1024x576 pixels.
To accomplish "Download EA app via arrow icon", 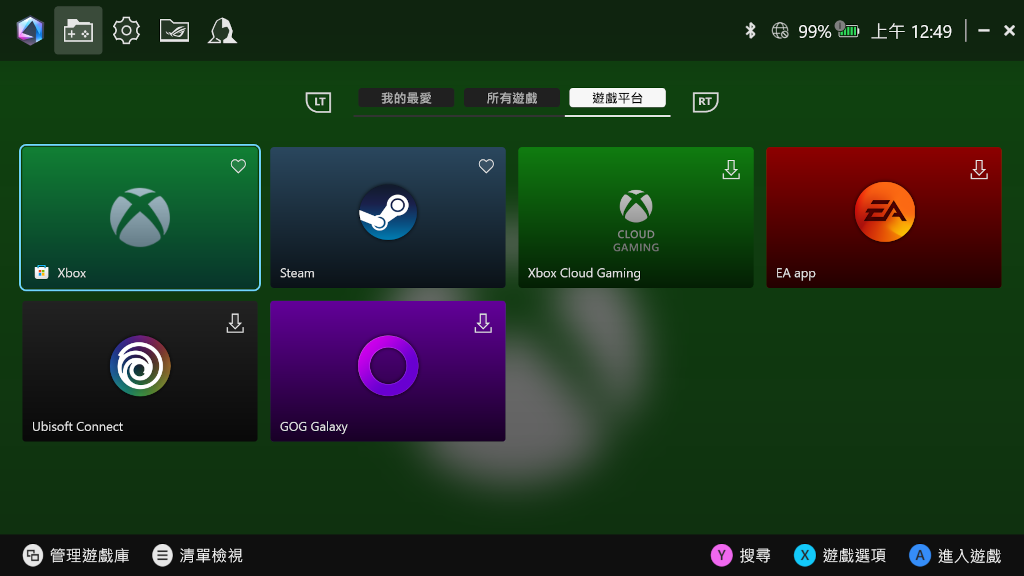I will tap(979, 170).
